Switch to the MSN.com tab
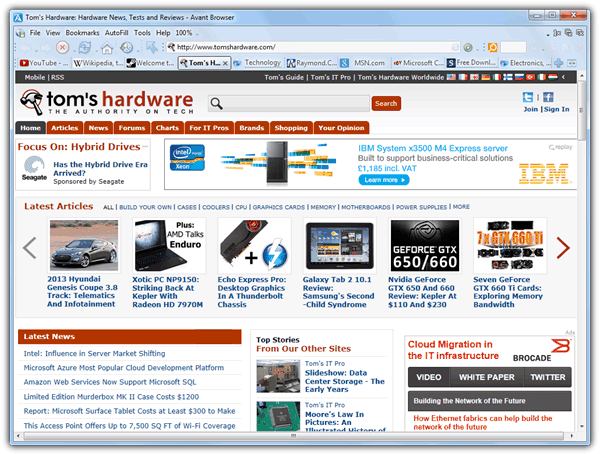This screenshot has height=454, width=600. [x=363, y=63]
